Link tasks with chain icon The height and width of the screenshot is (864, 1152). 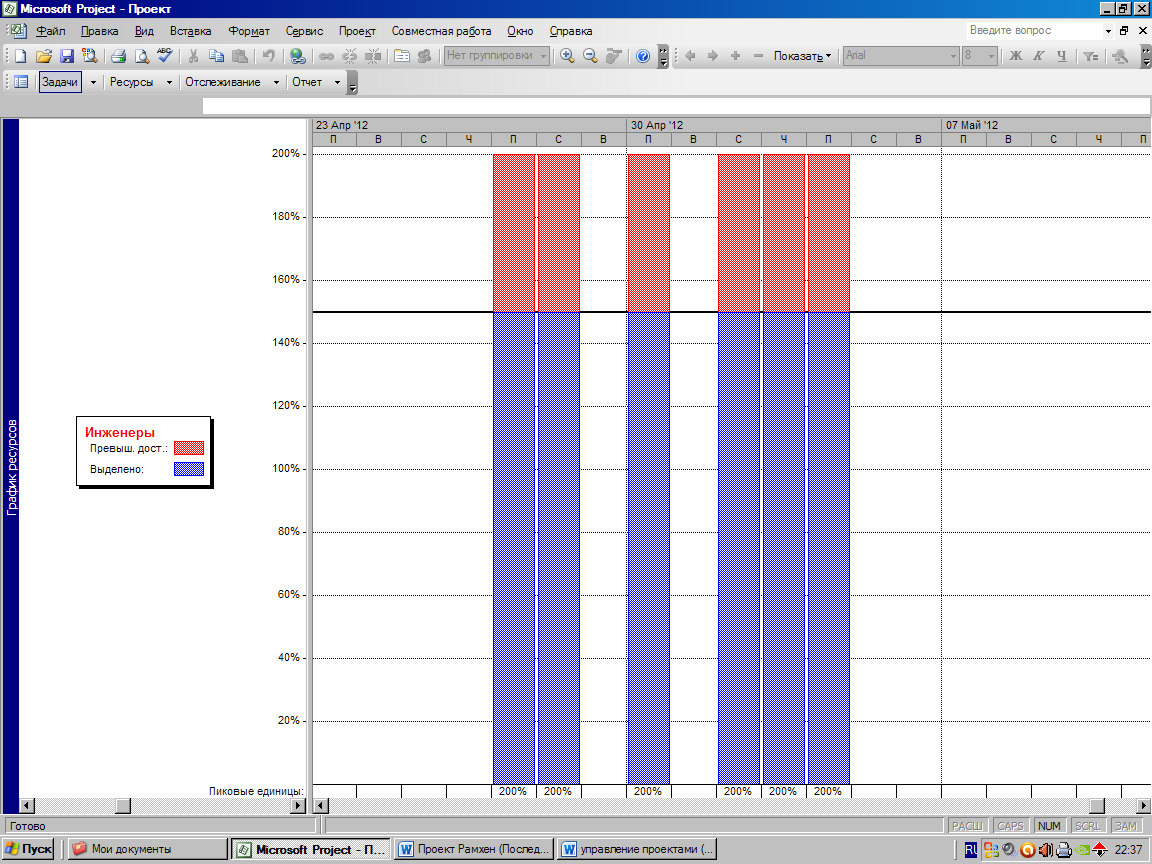(x=326, y=56)
